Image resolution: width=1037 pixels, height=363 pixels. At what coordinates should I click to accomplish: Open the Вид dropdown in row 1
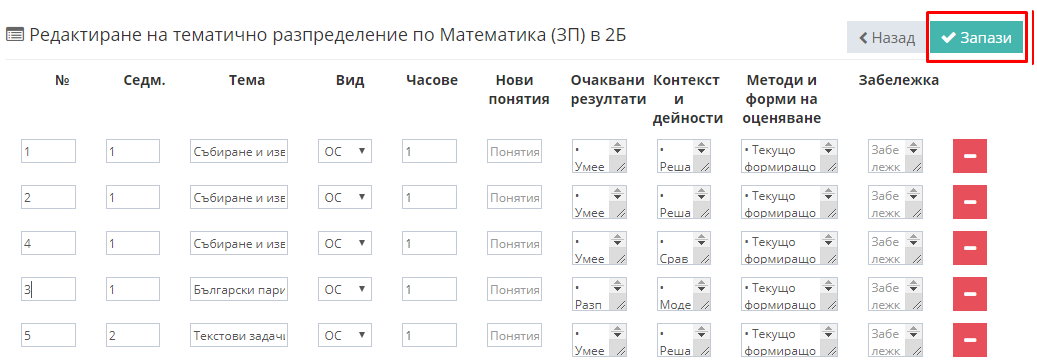pos(345,151)
